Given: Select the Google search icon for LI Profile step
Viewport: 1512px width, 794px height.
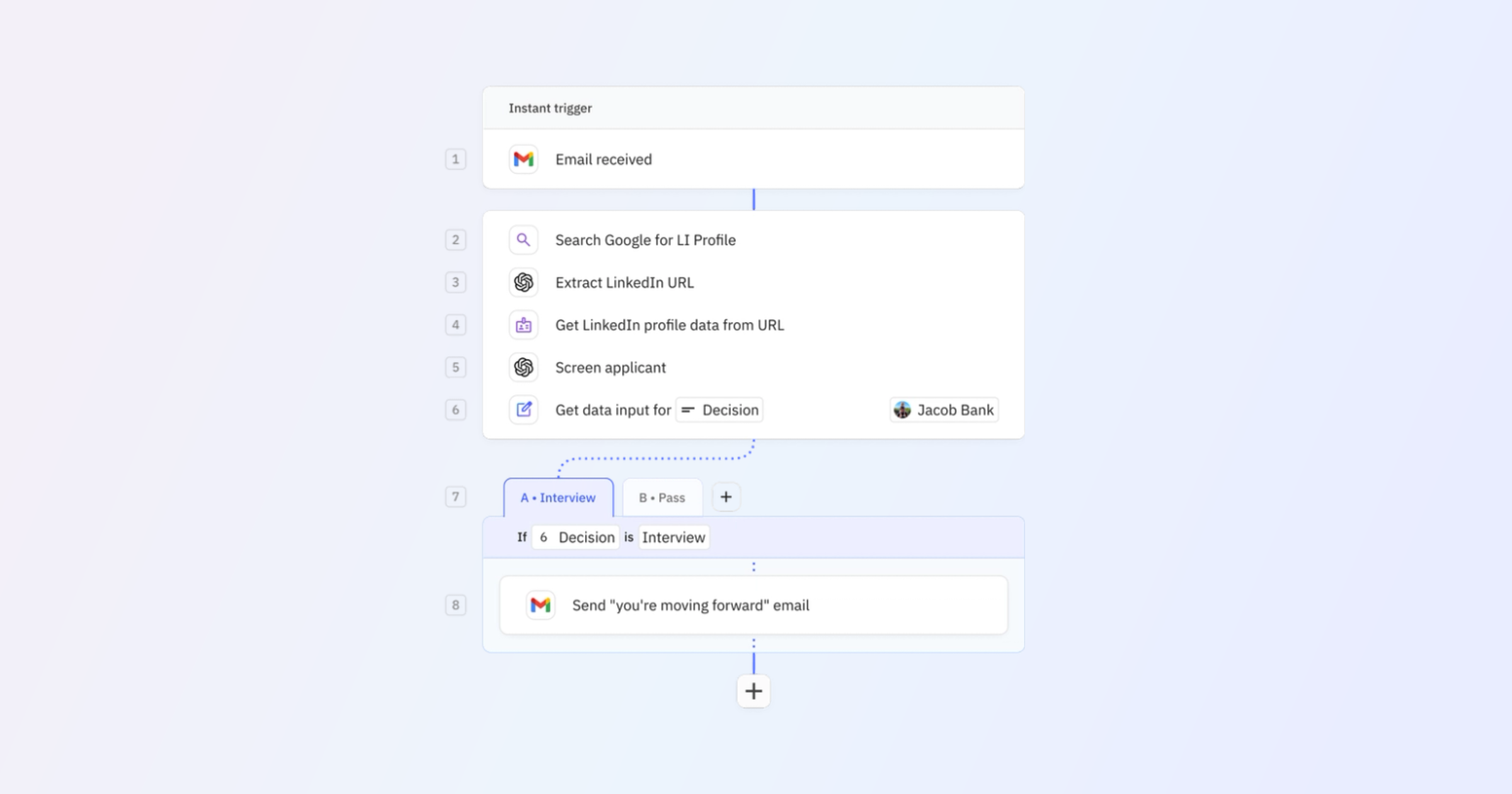Looking at the screenshot, I should 523,240.
